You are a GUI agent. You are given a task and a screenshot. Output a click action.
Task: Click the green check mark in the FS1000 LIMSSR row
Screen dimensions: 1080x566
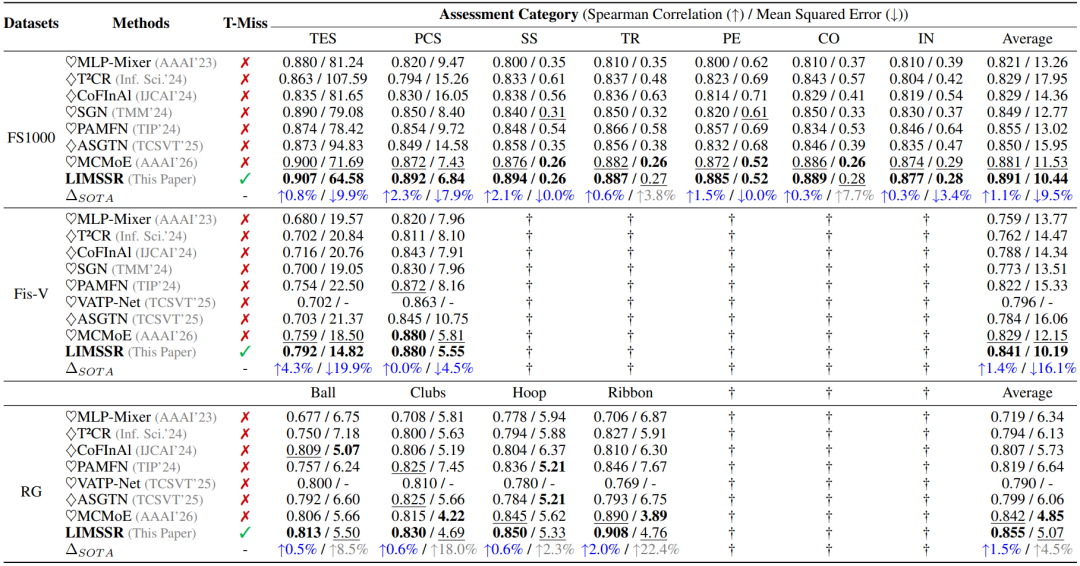(x=245, y=179)
